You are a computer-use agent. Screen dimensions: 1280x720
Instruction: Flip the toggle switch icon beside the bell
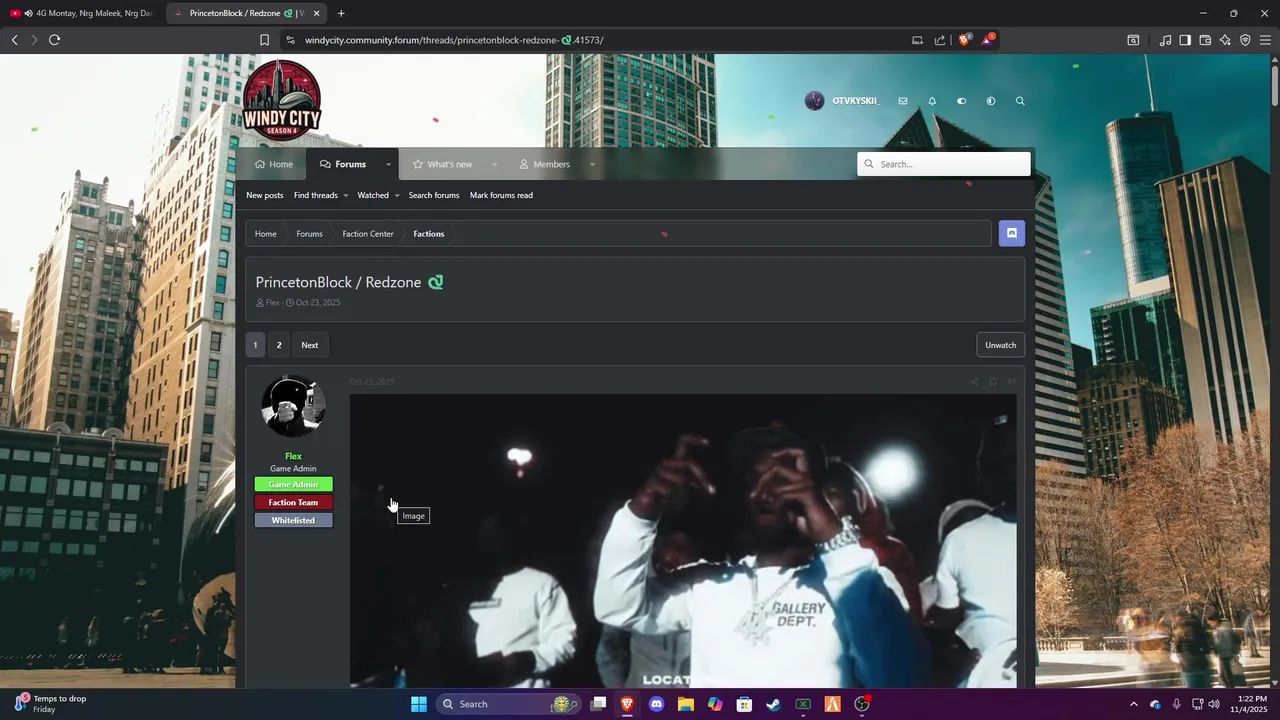click(961, 101)
